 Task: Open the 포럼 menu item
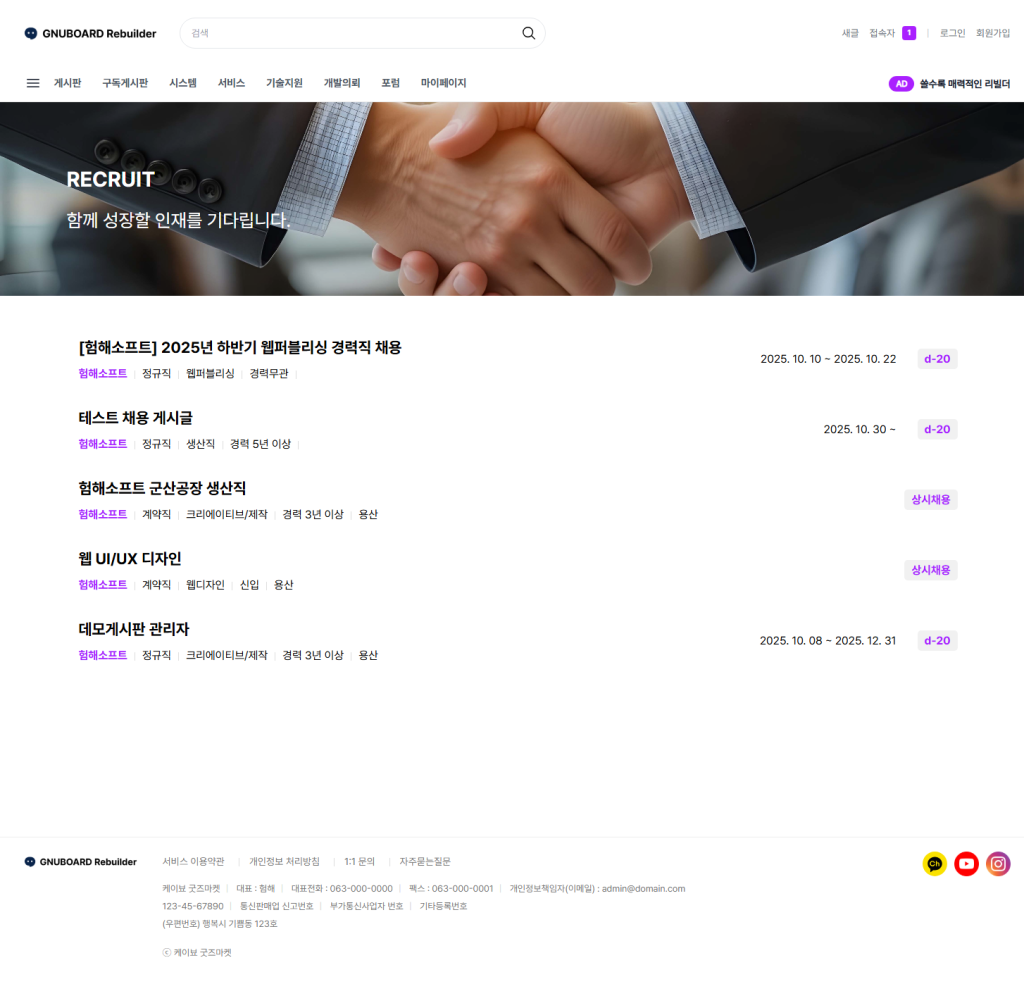pos(391,83)
